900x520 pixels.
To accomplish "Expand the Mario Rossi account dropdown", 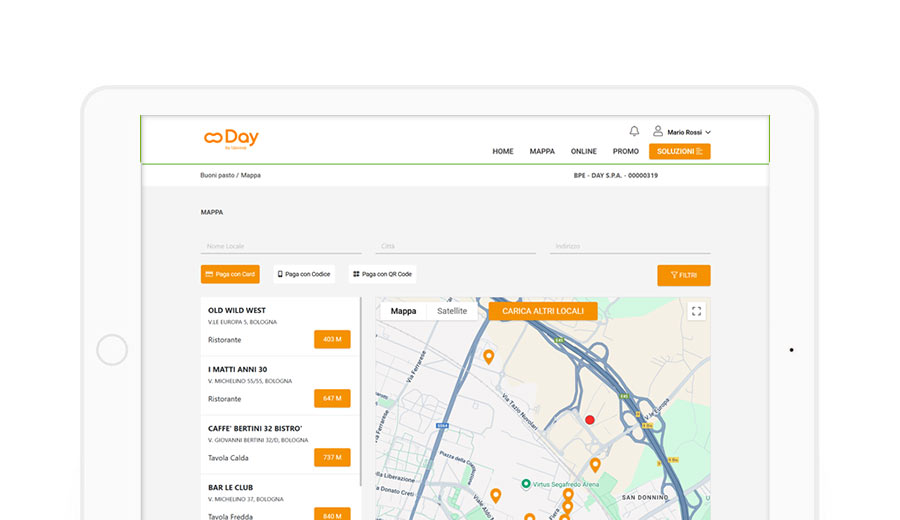I will [689, 132].
